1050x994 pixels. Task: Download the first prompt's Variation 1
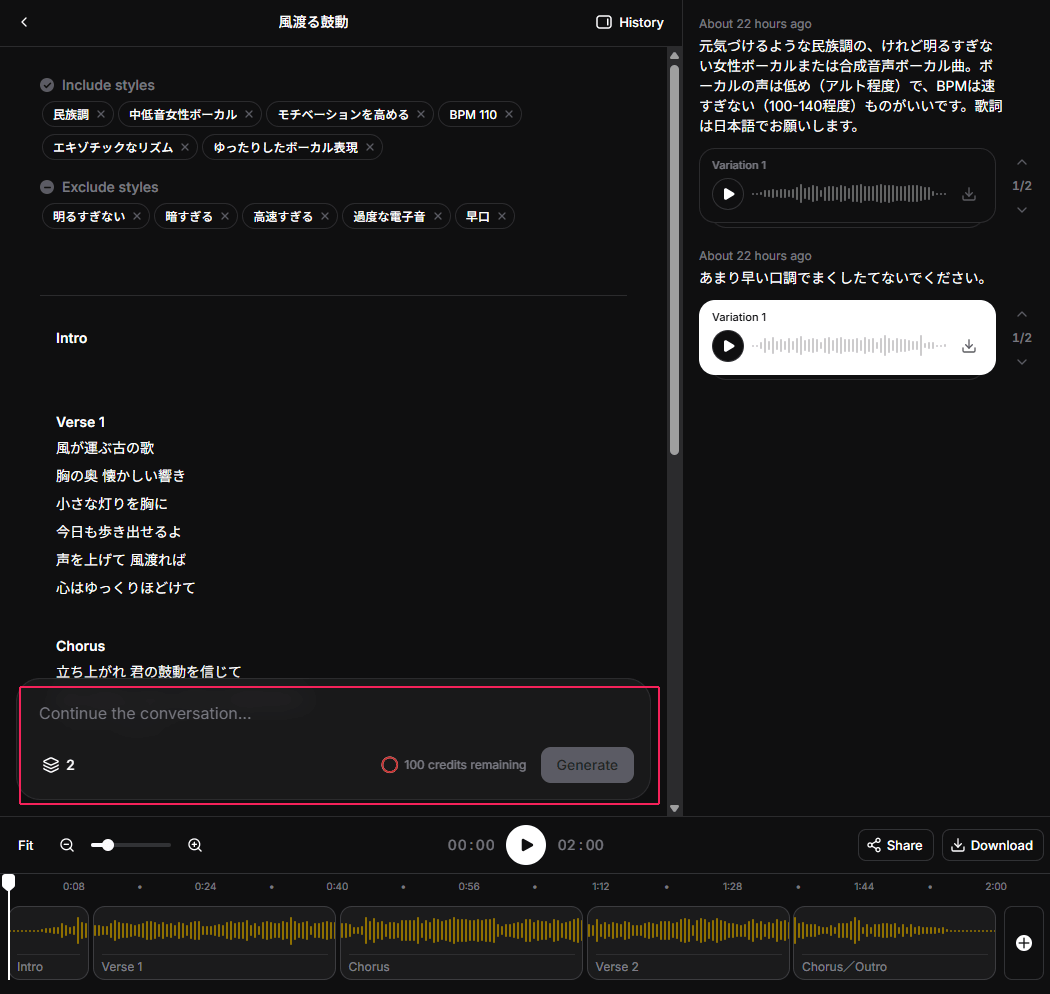[x=968, y=194]
